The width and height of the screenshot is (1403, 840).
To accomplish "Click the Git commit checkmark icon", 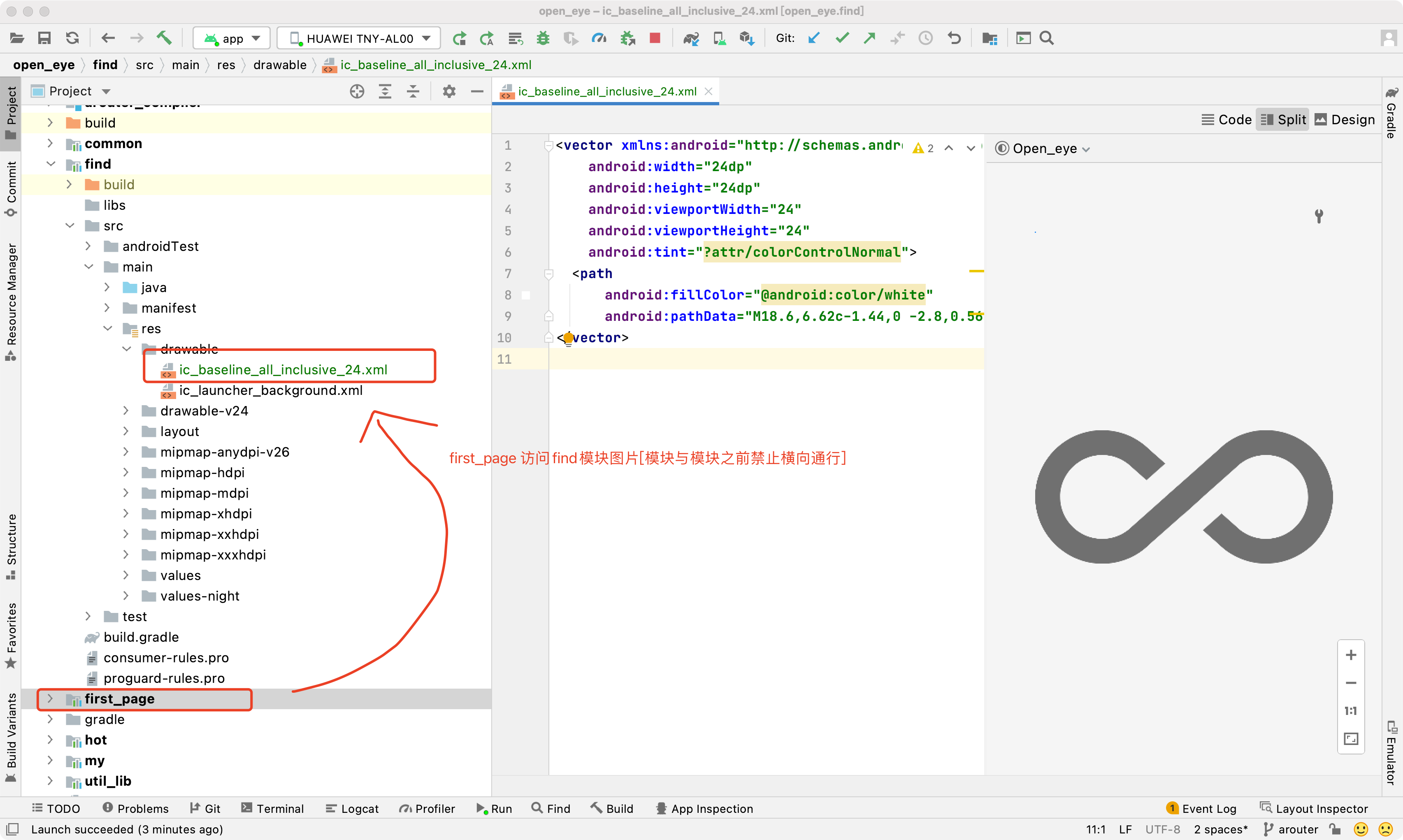I will click(842, 38).
